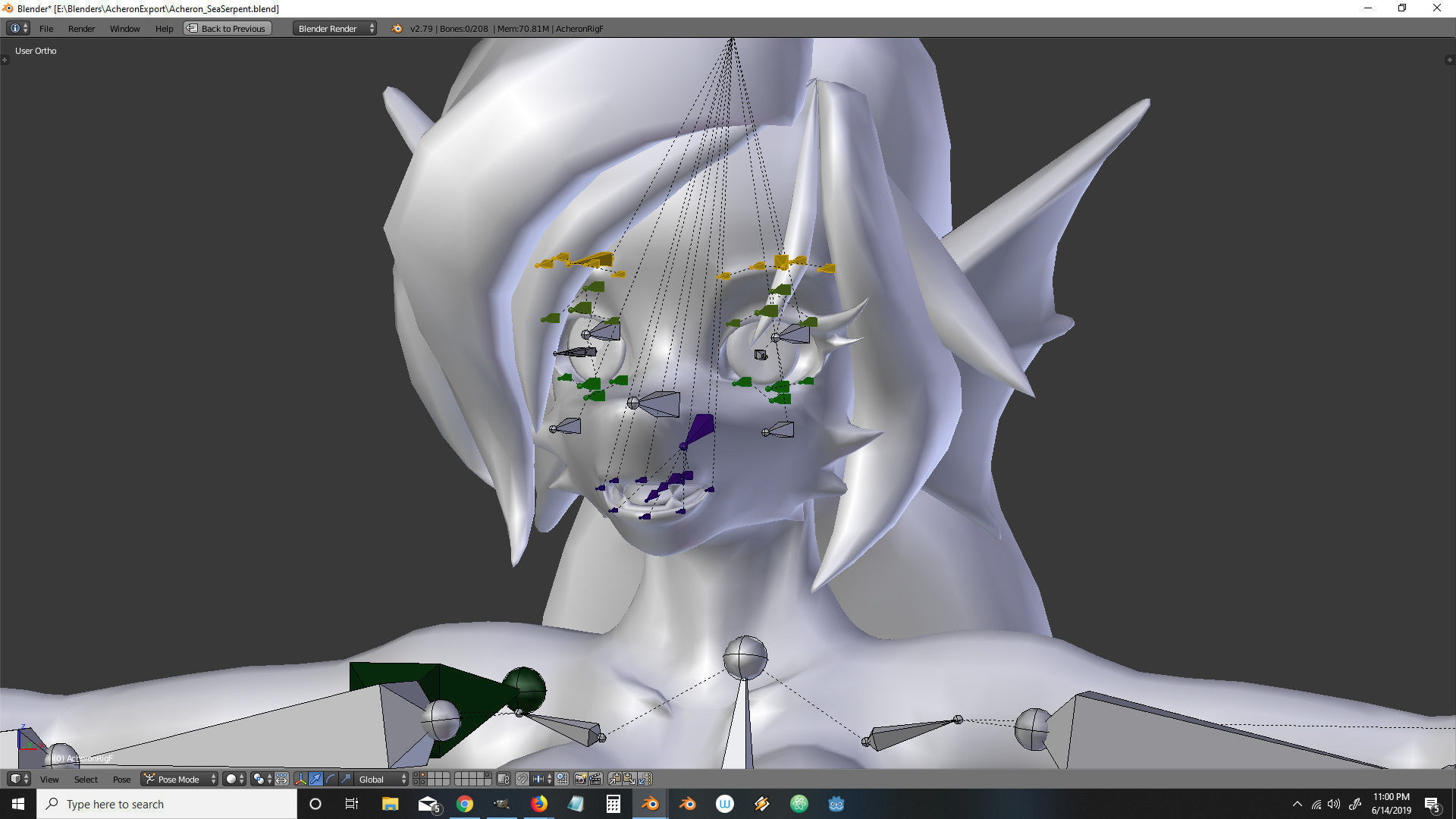
Task: Toggle the 3D manipulator widget icon
Action: point(300,779)
